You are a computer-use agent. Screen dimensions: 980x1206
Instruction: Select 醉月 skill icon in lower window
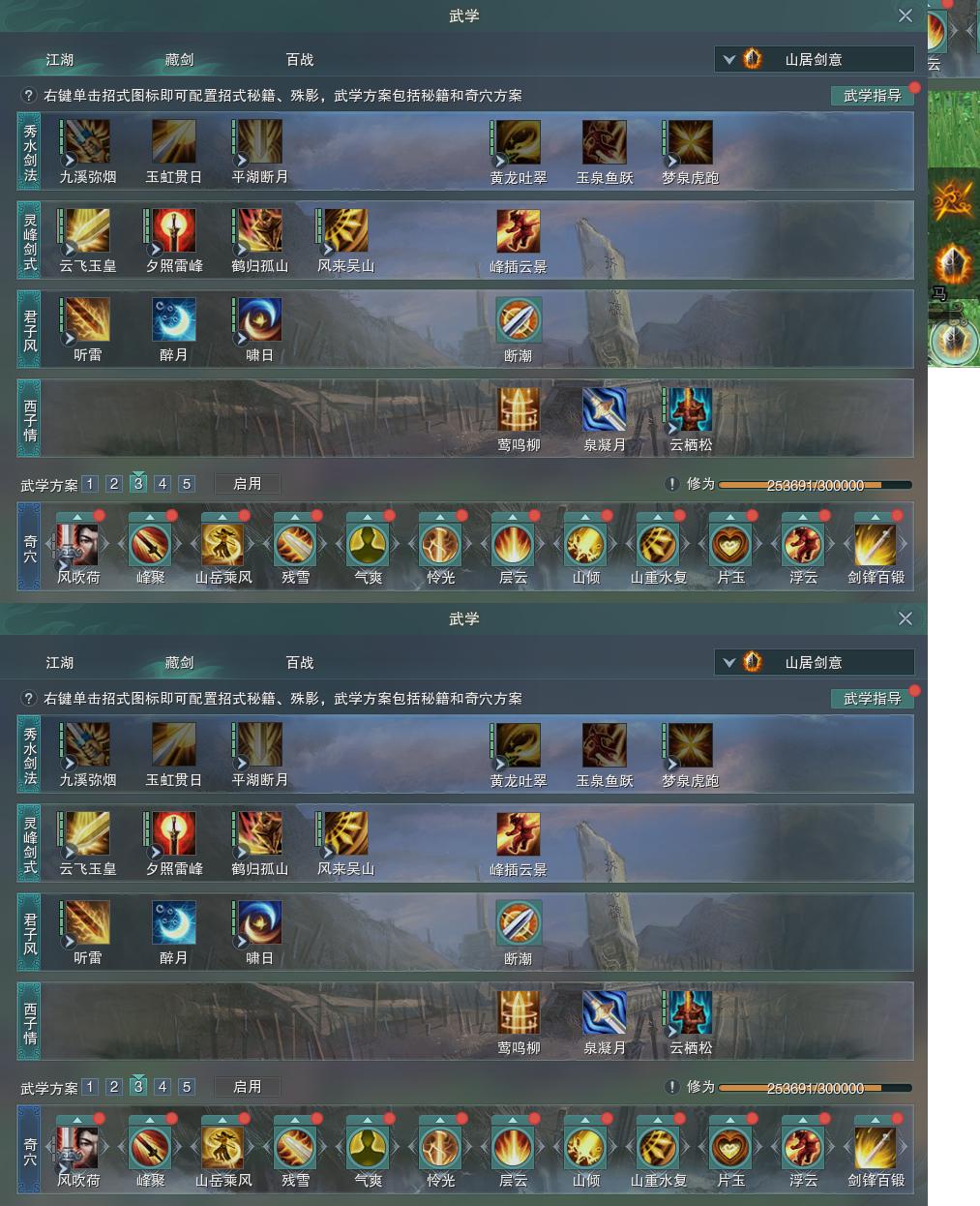[173, 923]
